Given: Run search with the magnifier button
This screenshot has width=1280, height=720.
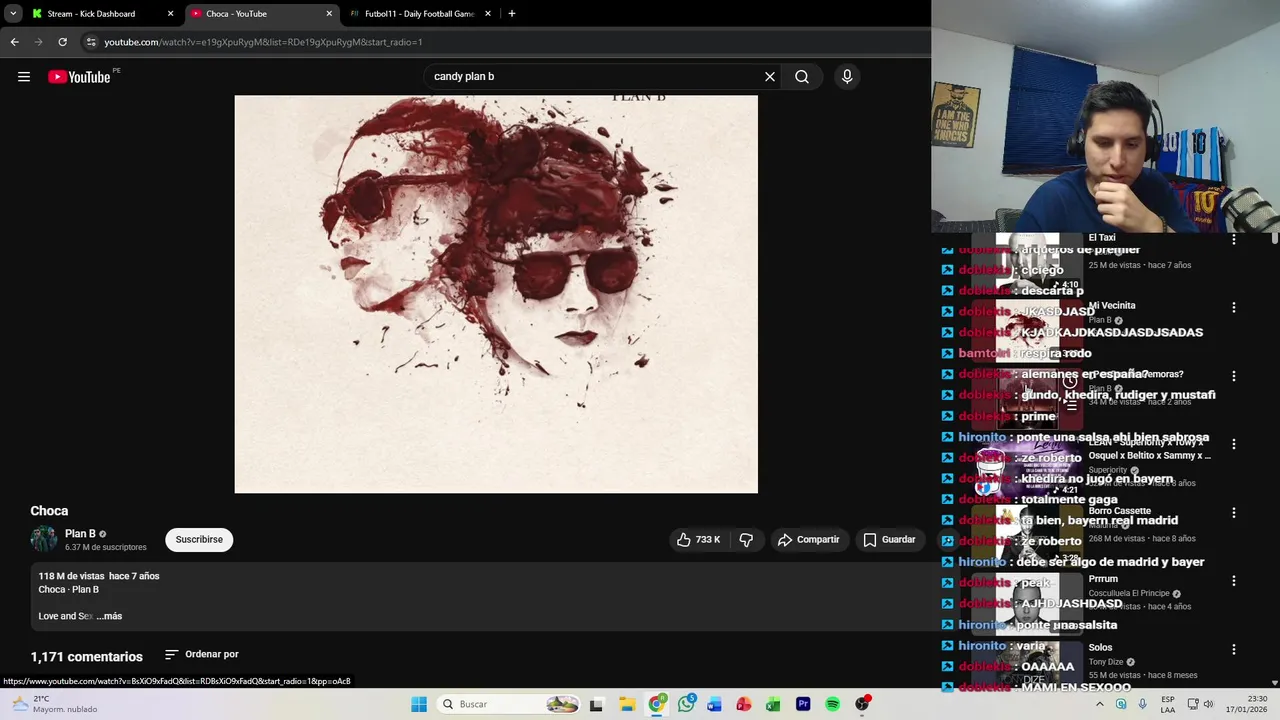Looking at the screenshot, I should [x=802, y=77].
